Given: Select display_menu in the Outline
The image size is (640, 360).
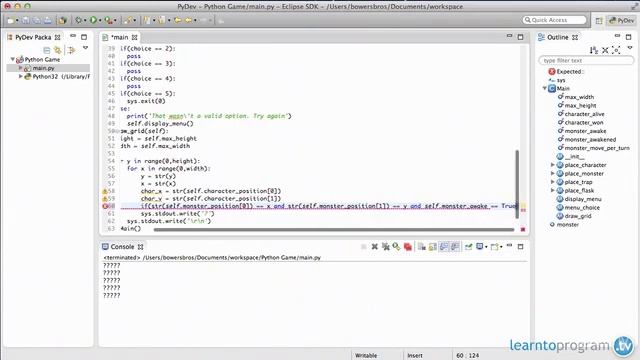Looking at the screenshot, I should pyautogui.click(x=583, y=199).
